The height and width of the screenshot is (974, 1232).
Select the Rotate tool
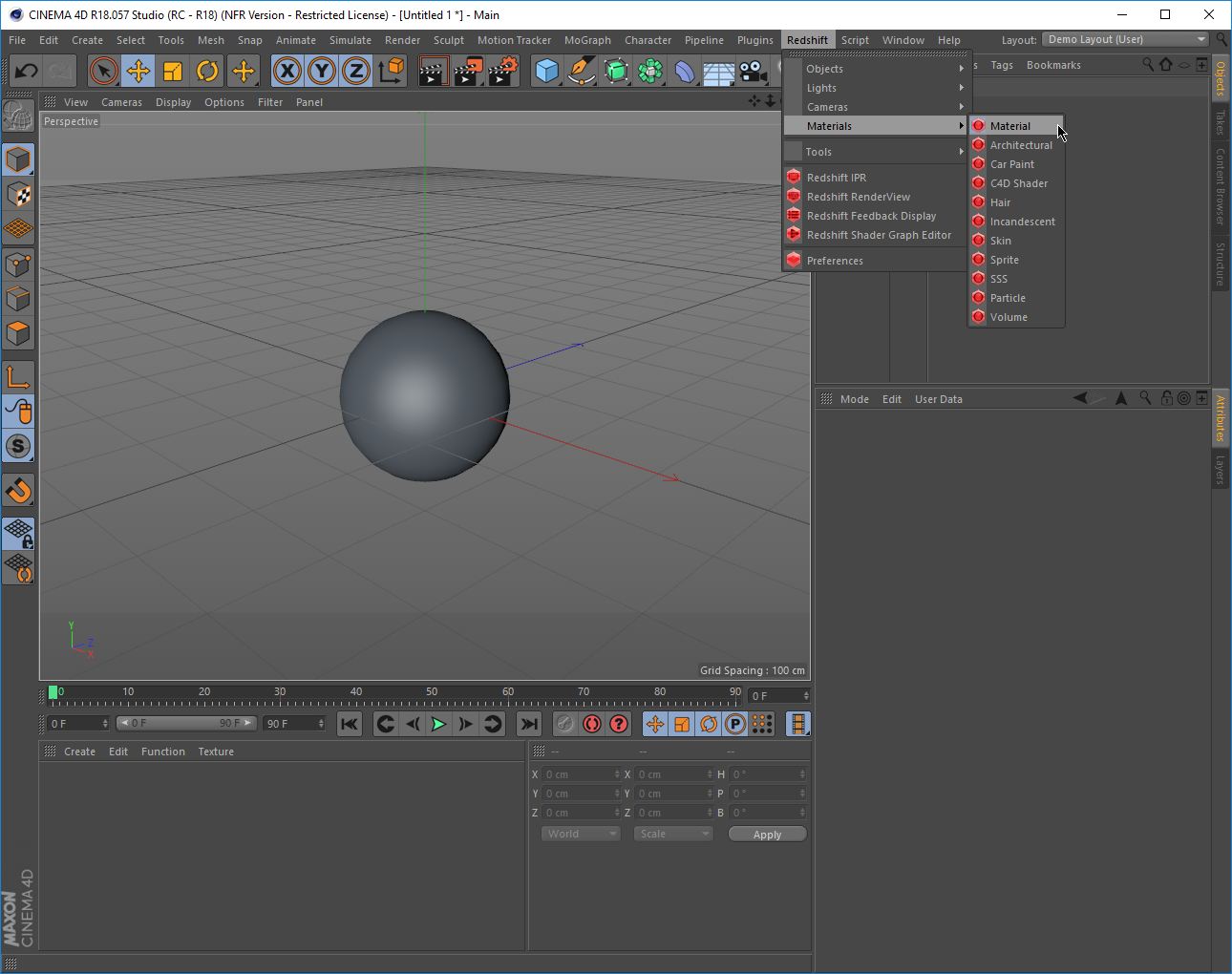coord(207,71)
